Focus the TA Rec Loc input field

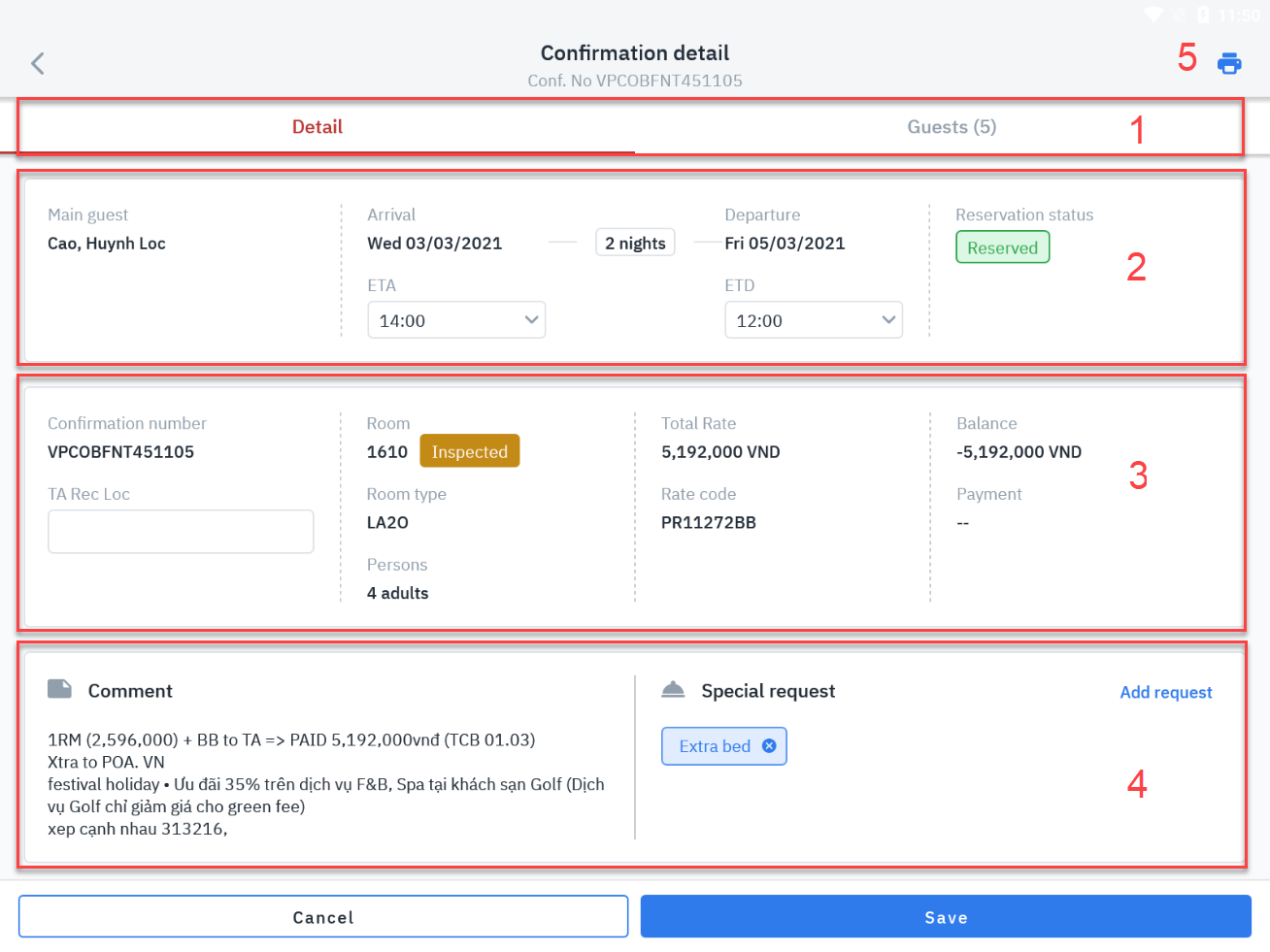pos(181,532)
